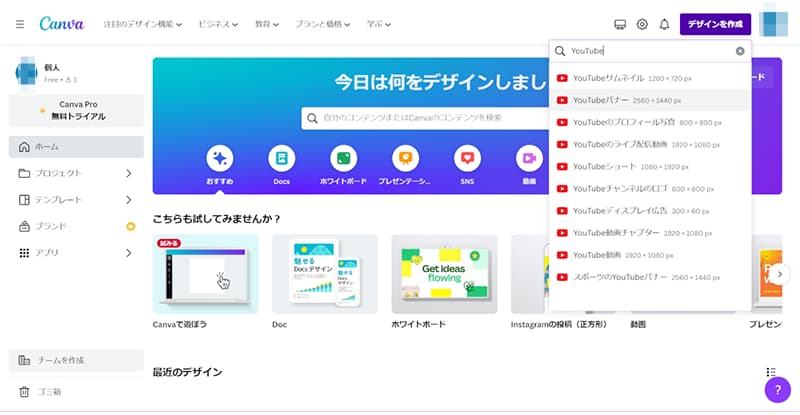Screen dimensions: 800x415
Task: Select the Docs category icon
Action: tap(282, 158)
